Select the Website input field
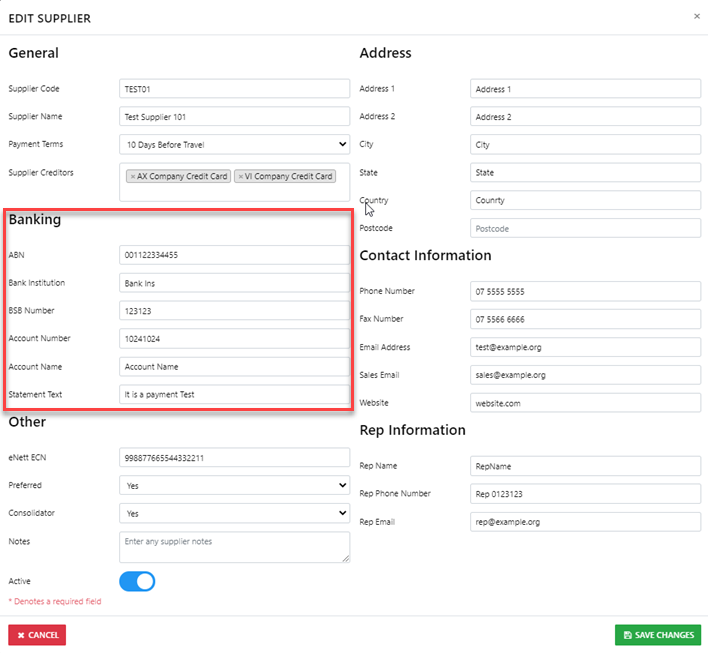Viewport: 708px width, 653px height. point(585,402)
